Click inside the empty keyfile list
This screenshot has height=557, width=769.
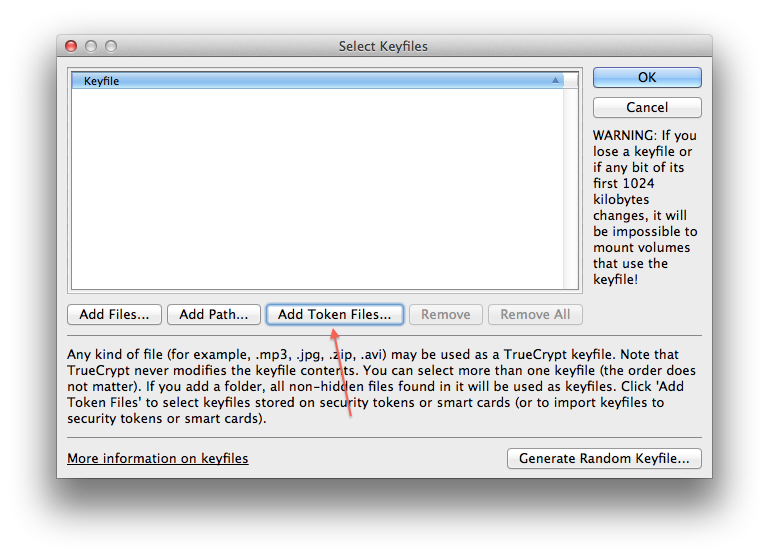tap(322, 190)
